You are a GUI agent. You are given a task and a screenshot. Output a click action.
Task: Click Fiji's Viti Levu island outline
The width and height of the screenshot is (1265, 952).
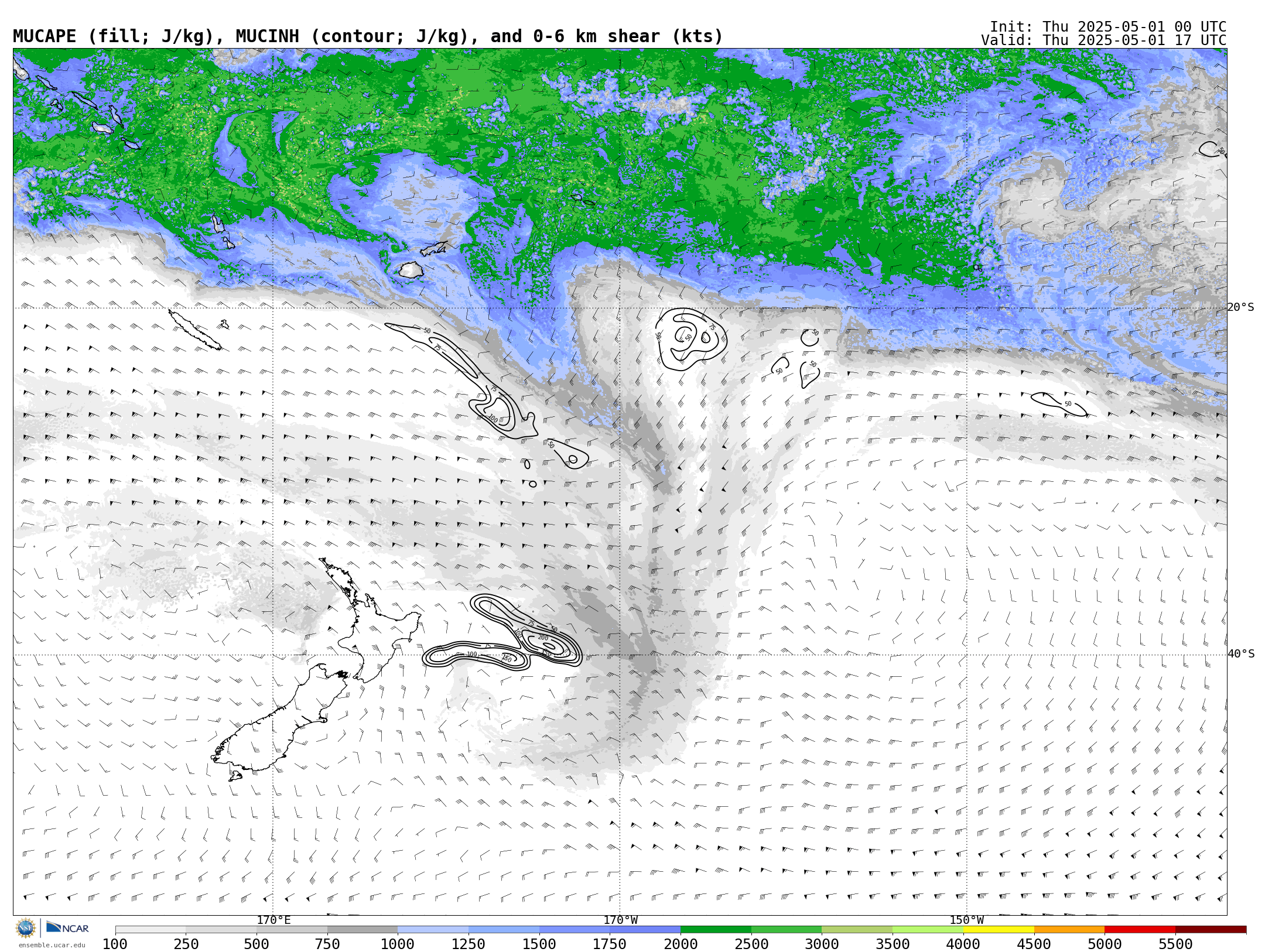[x=411, y=270]
